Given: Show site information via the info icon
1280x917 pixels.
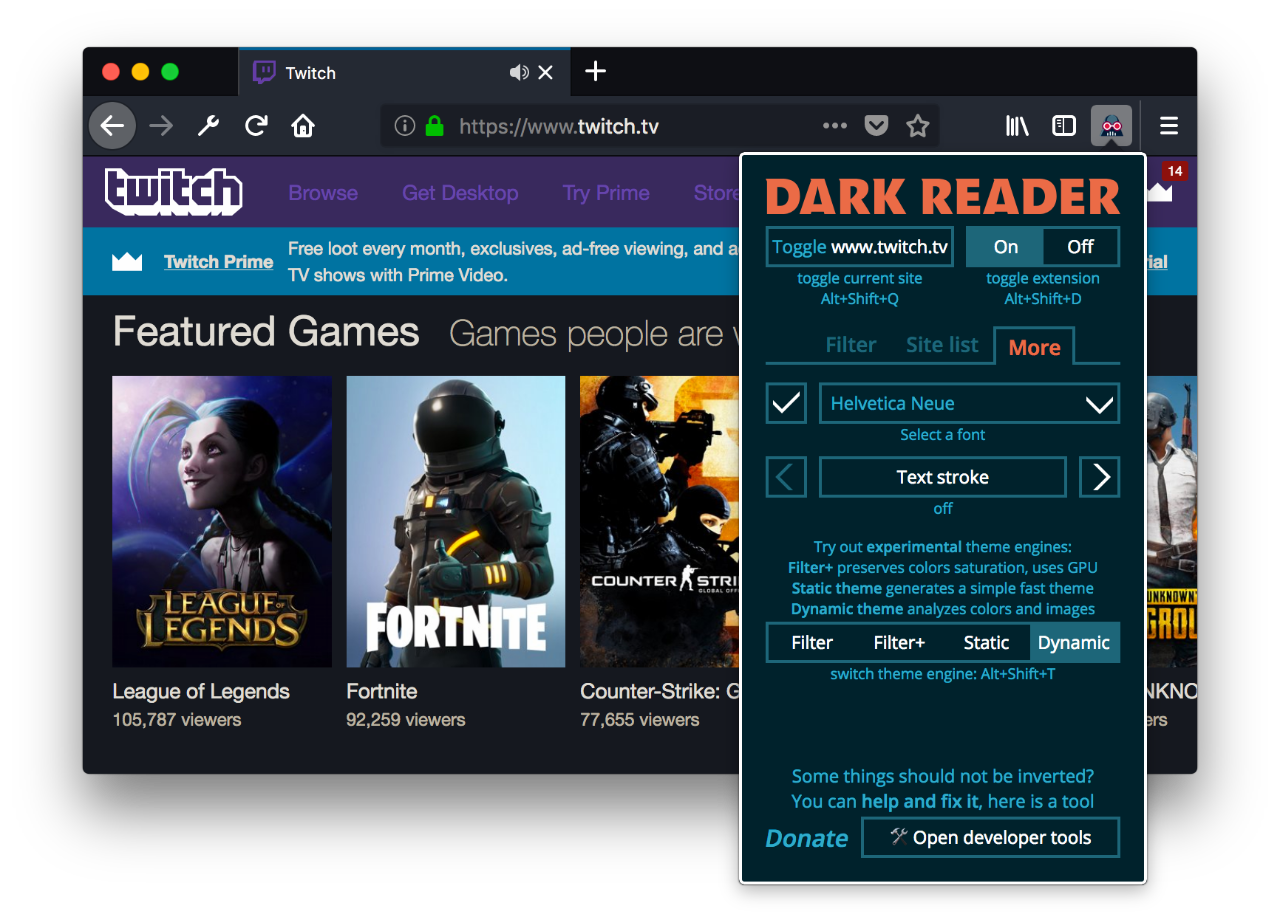Looking at the screenshot, I should (404, 126).
